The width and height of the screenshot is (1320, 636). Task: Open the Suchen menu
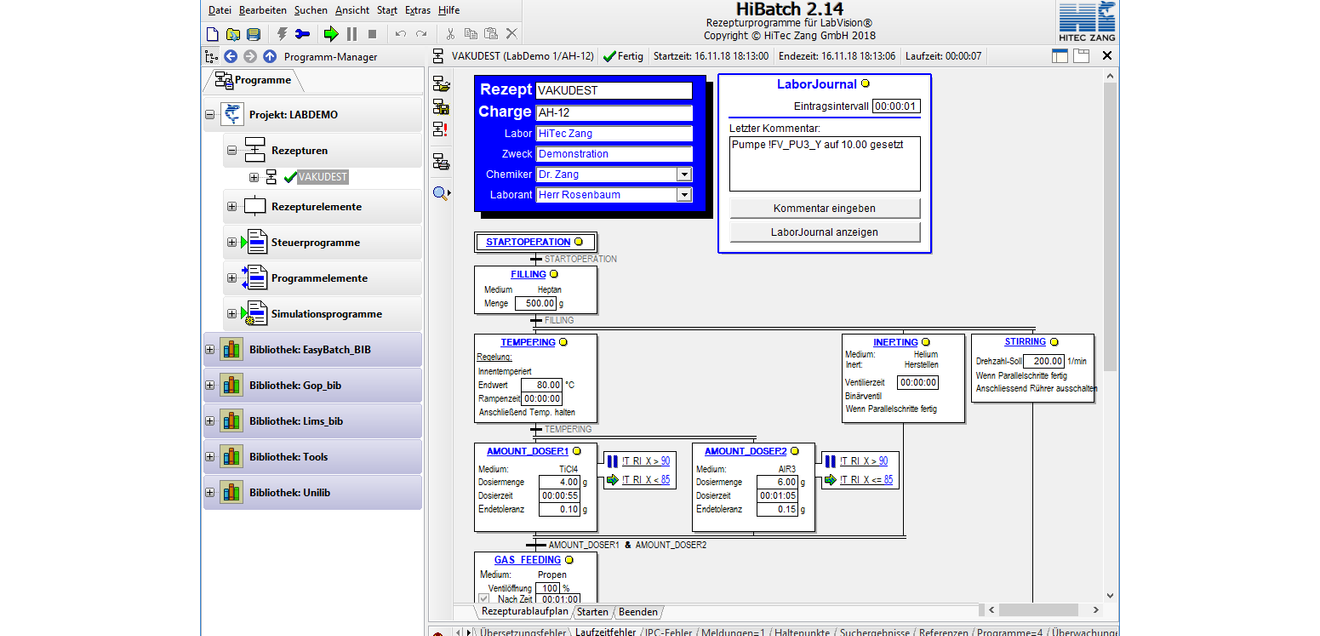point(310,10)
